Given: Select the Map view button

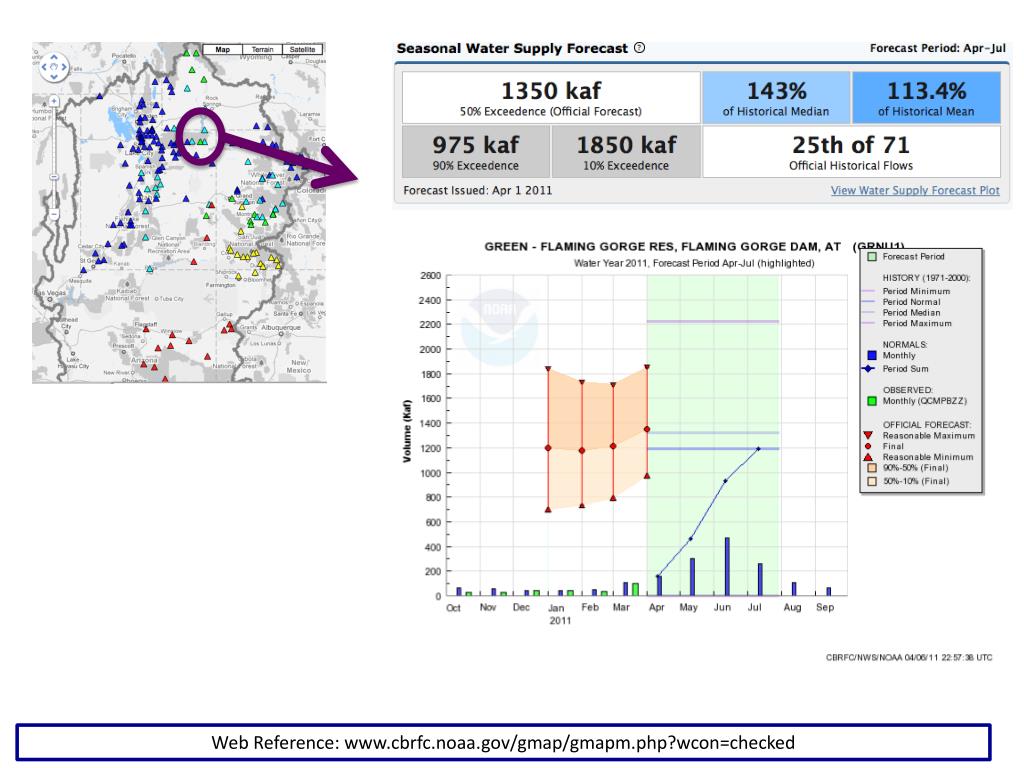Looking at the screenshot, I should 223,49.
